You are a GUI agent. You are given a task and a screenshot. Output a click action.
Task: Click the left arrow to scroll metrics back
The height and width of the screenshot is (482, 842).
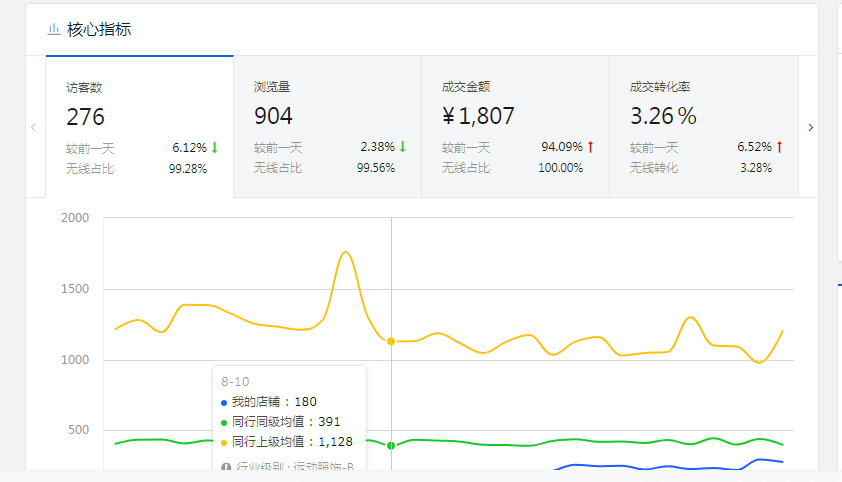pos(33,128)
